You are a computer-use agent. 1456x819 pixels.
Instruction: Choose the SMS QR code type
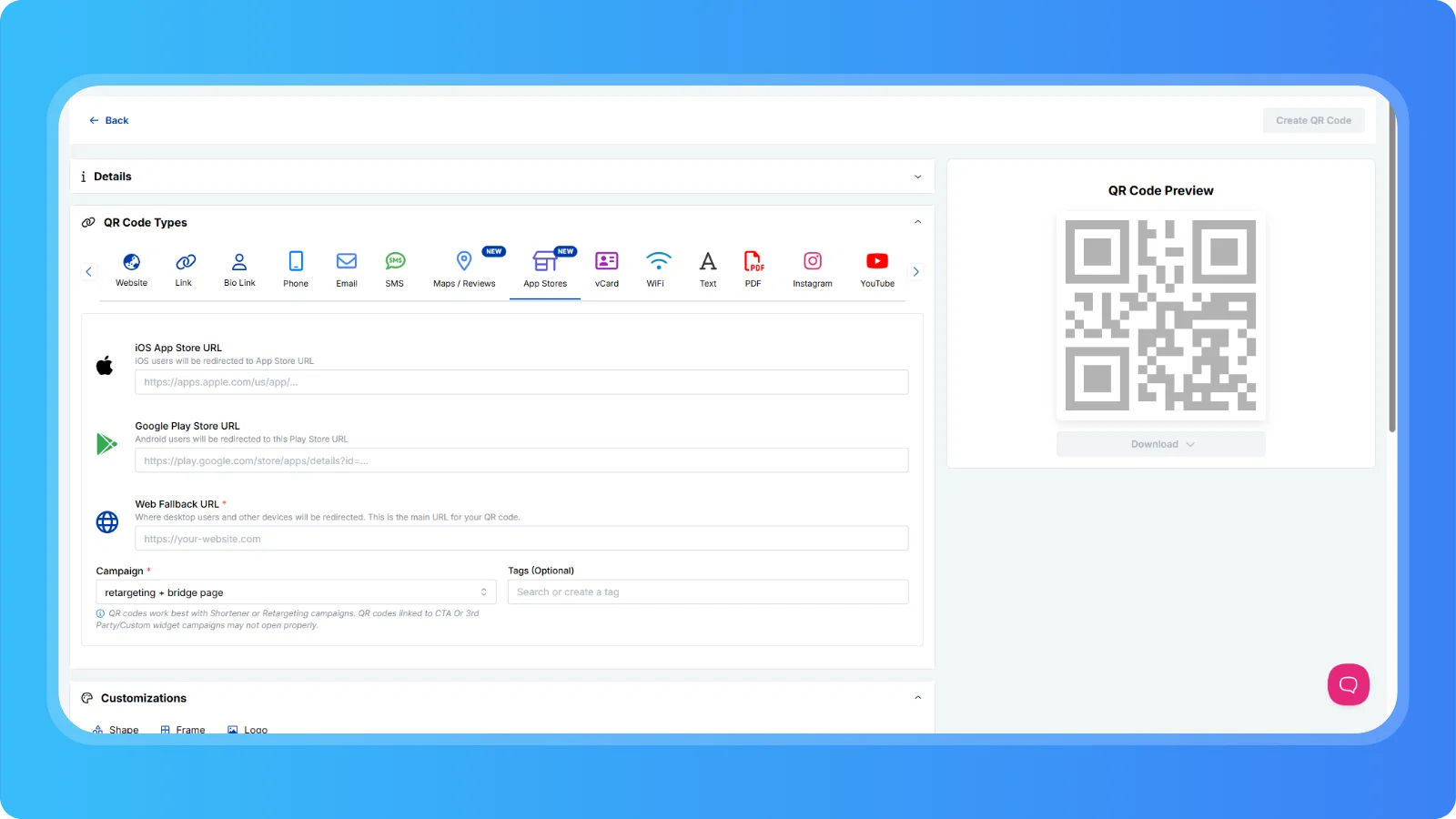click(x=394, y=270)
